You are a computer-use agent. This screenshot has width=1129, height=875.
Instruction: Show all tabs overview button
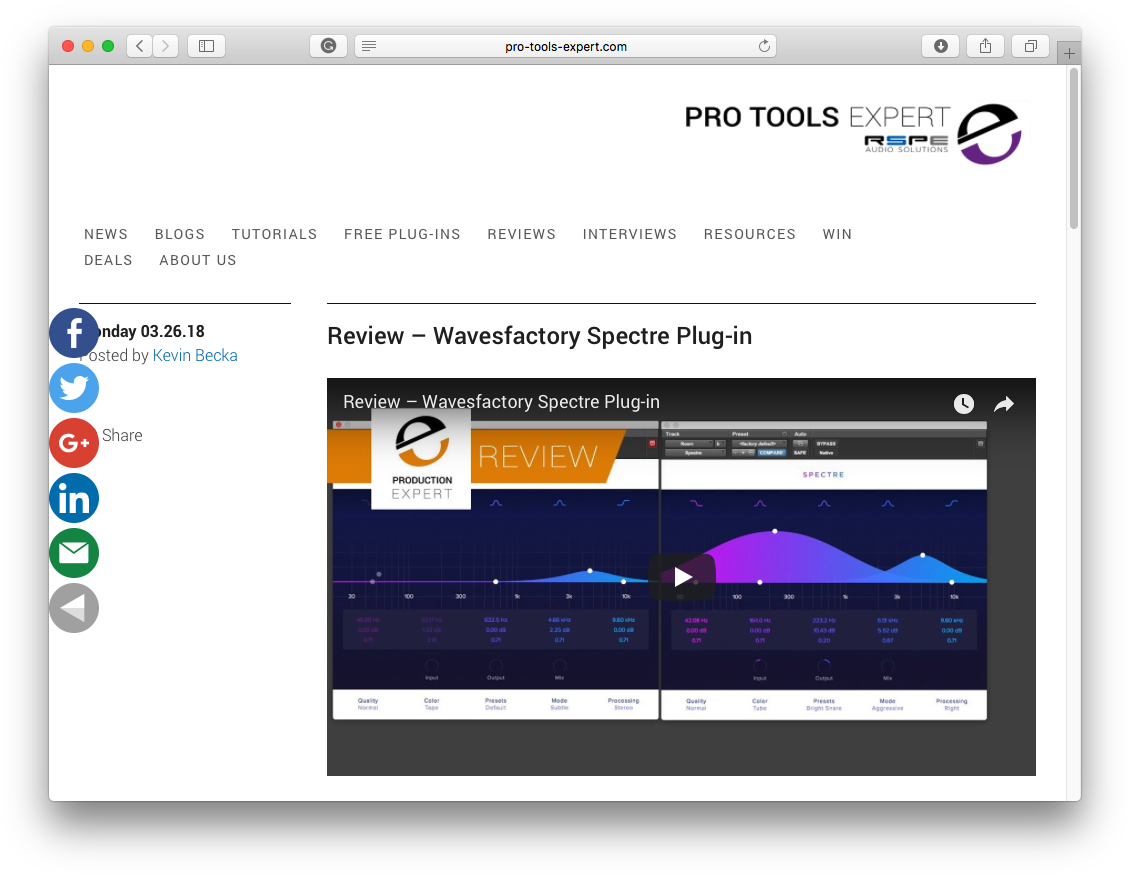point(1030,46)
